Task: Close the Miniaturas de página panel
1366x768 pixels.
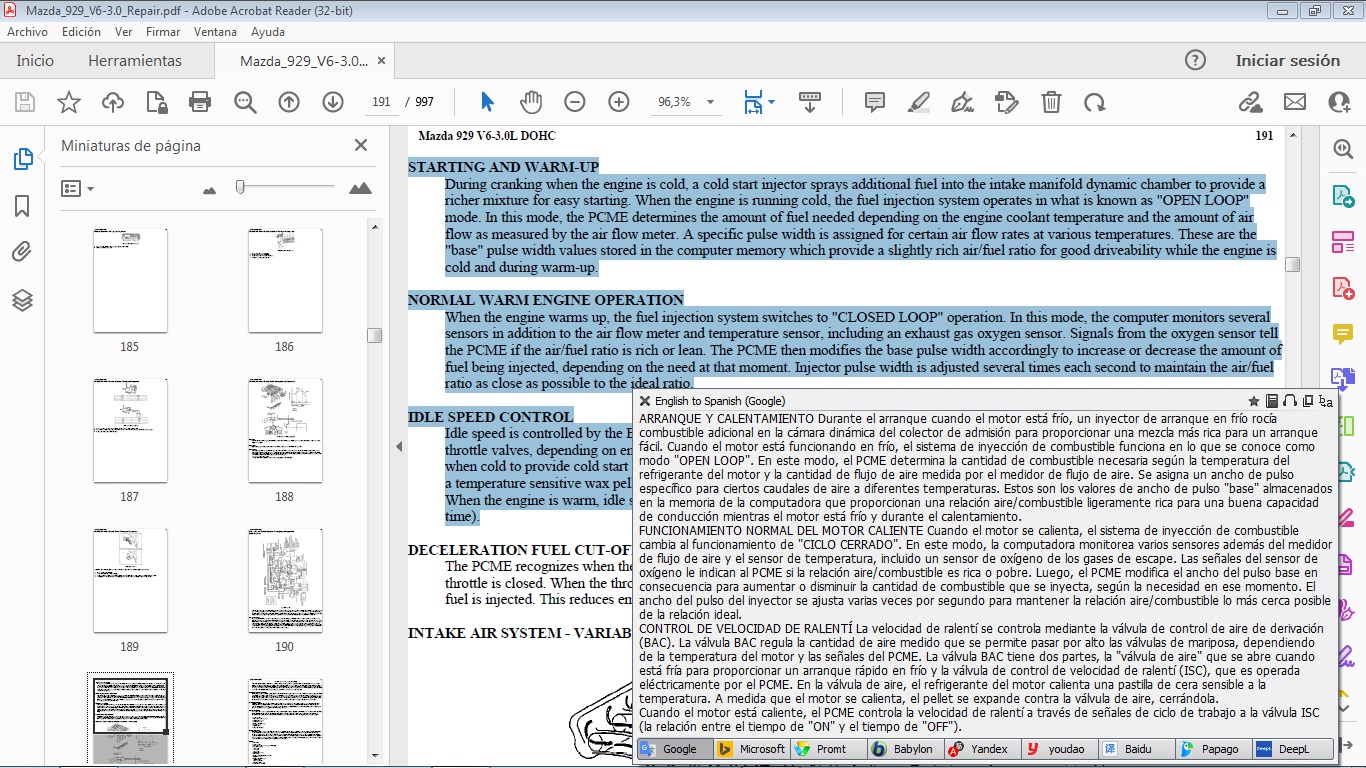Action: click(361, 145)
